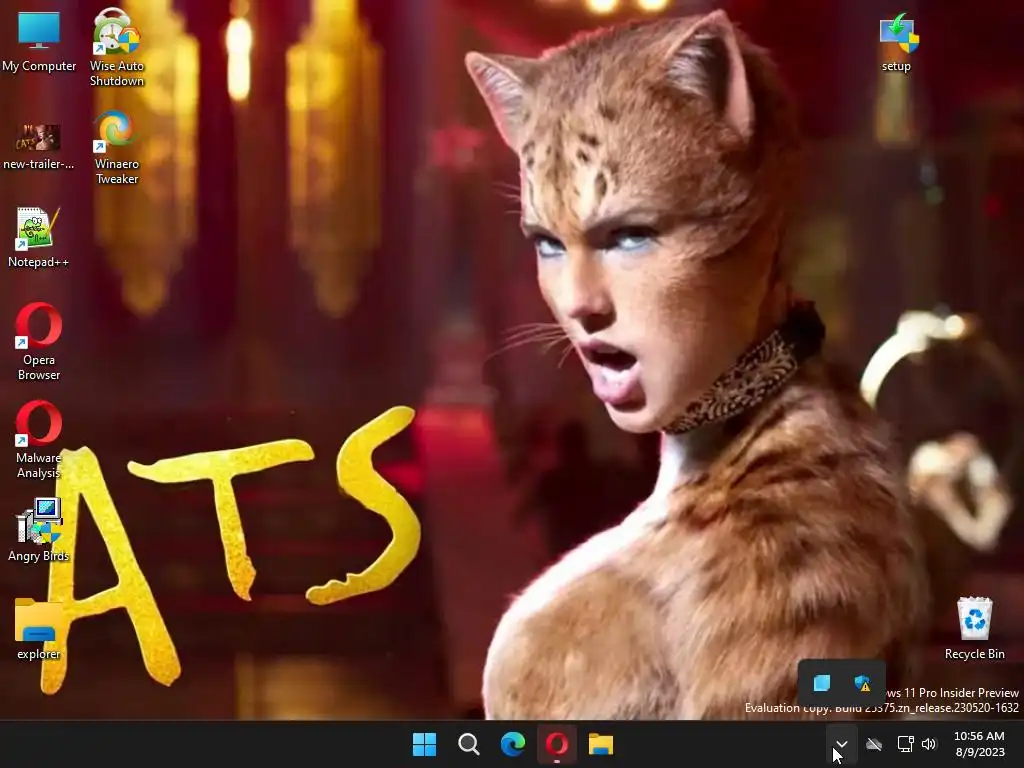The image size is (1024, 768).
Task: Select the Opera Browser desktop shortcut
Action: pyautogui.click(x=39, y=342)
